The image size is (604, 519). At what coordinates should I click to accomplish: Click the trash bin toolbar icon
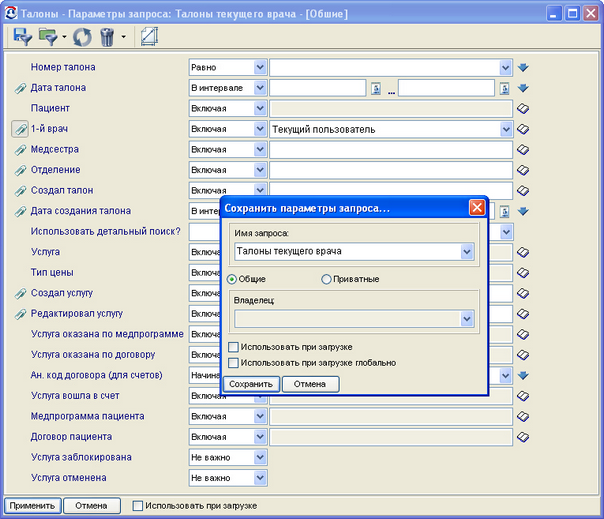point(107,37)
